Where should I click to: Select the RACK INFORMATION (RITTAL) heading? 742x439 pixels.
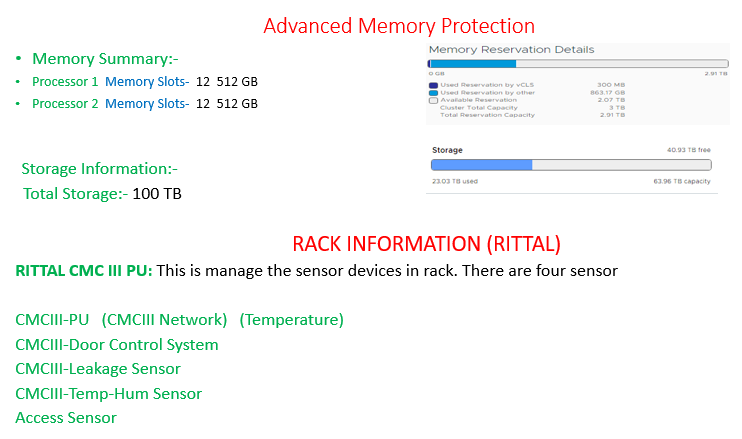click(426, 244)
